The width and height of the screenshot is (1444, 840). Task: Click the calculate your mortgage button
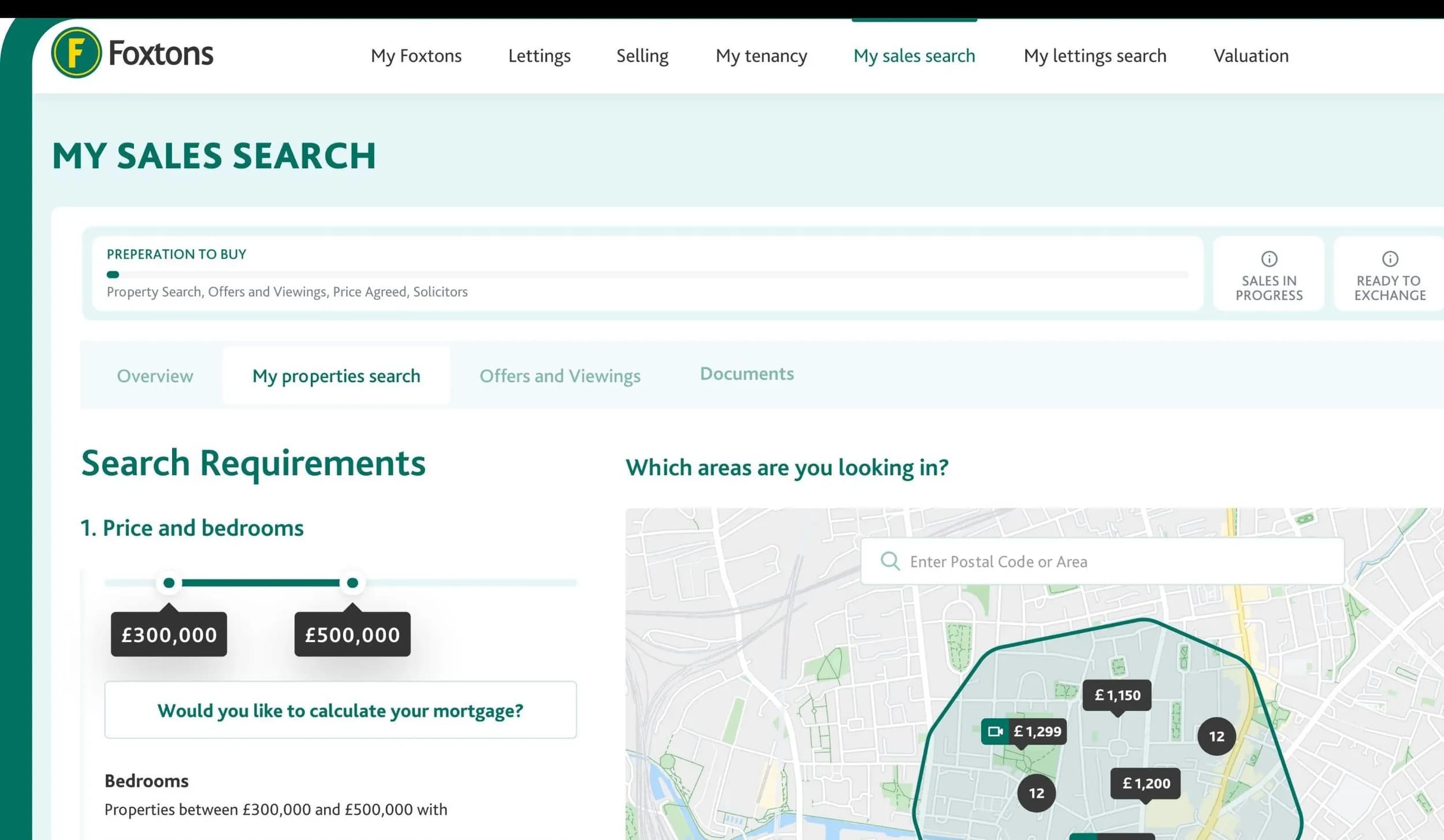340,710
